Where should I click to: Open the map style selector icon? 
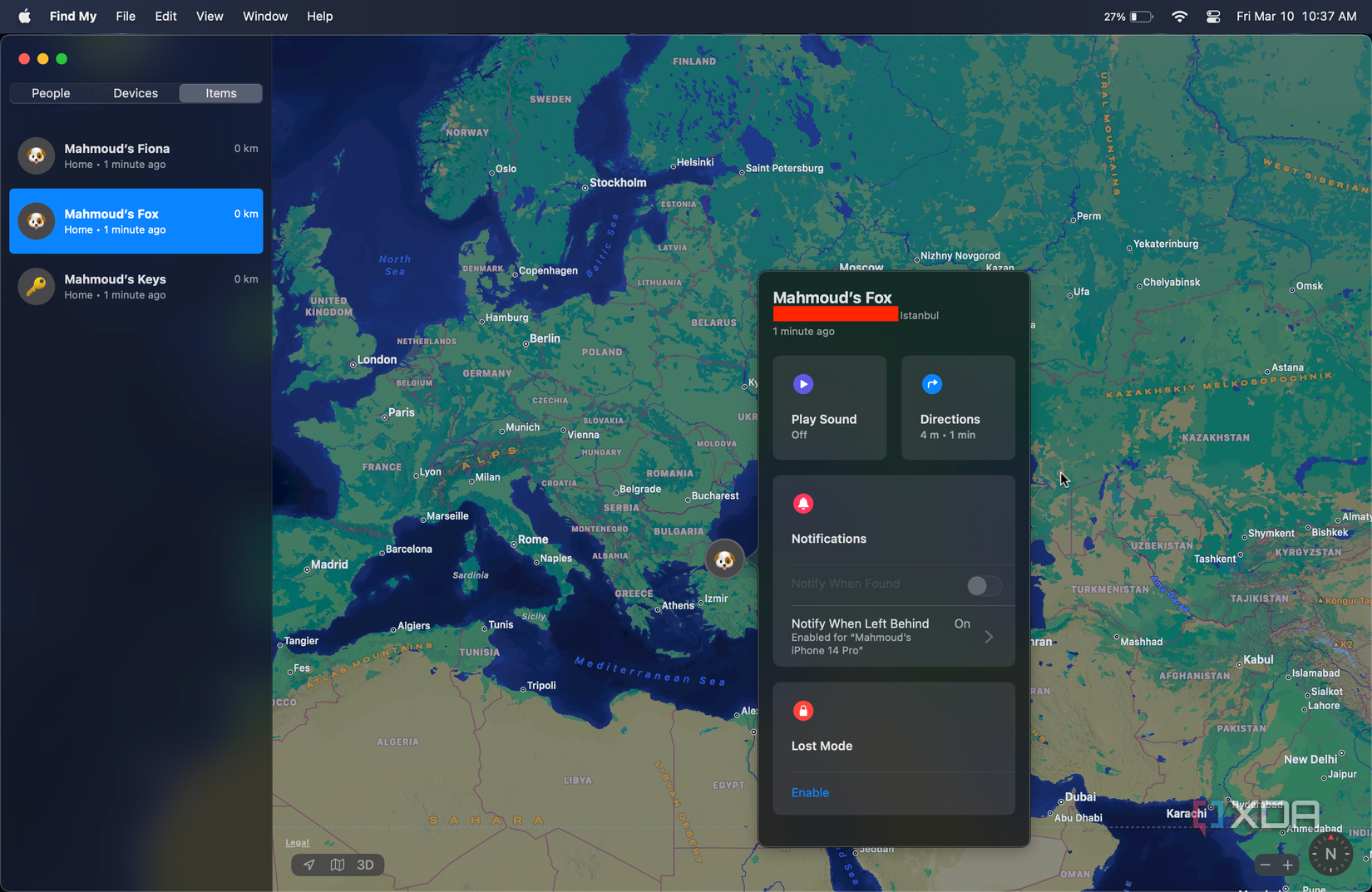pyautogui.click(x=337, y=865)
